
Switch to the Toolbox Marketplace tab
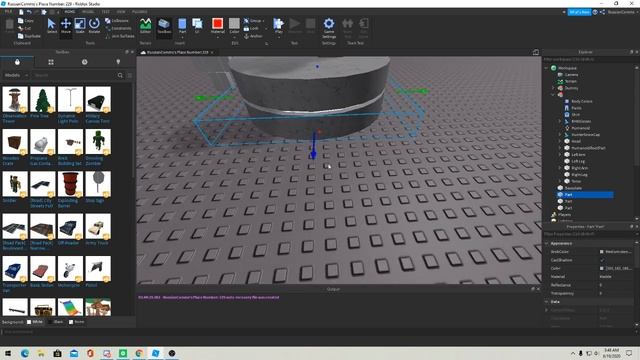pos(17,62)
